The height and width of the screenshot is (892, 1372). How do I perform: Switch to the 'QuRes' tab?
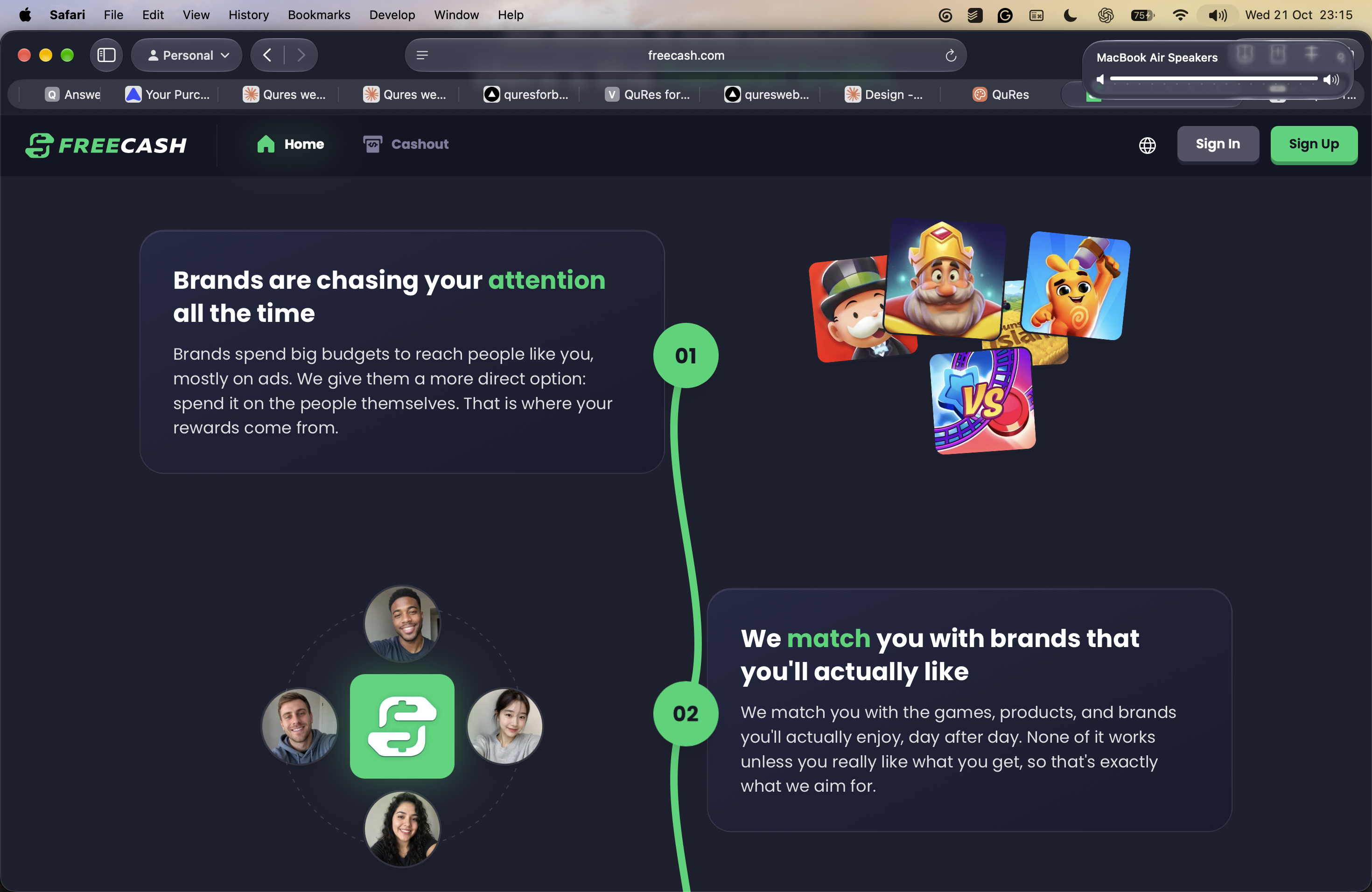pos(1001,95)
